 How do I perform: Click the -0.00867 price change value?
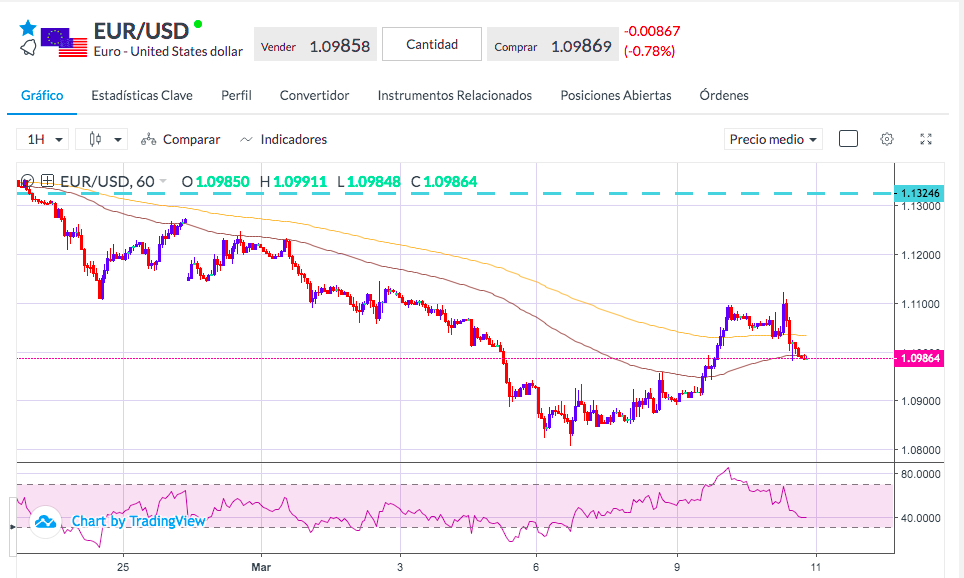pyautogui.click(x=652, y=31)
